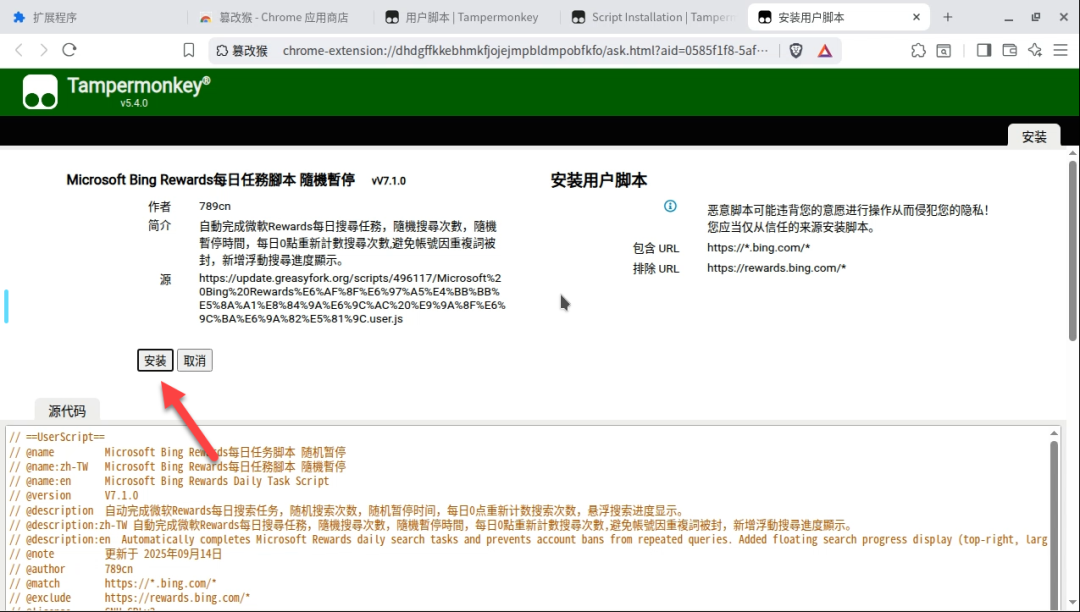The image size is (1080, 612).
Task: Open the Leo AI sparkle icon
Action: pyautogui.click(x=1035, y=50)
